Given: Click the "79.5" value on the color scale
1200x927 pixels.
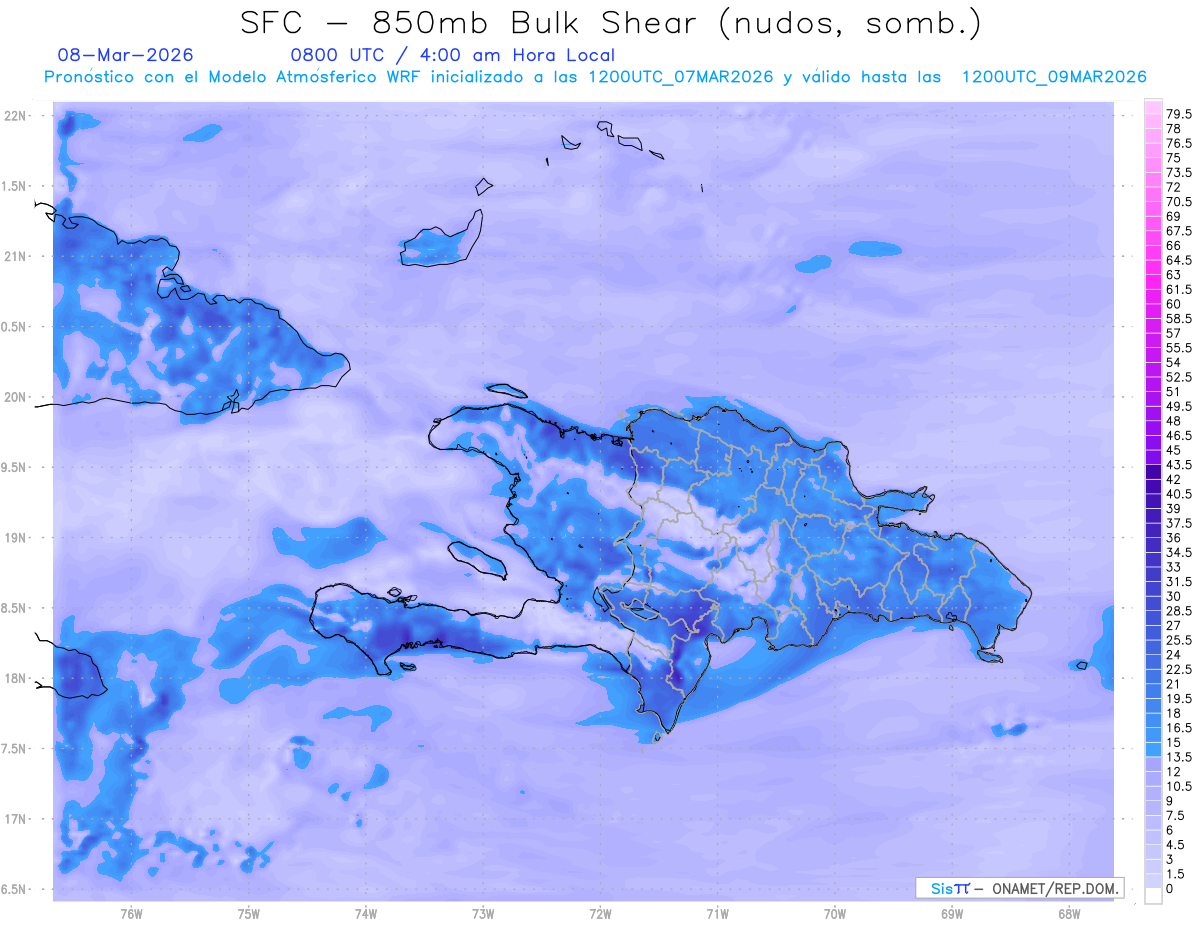Looking at the screenshot, I should click(1179, 115).
